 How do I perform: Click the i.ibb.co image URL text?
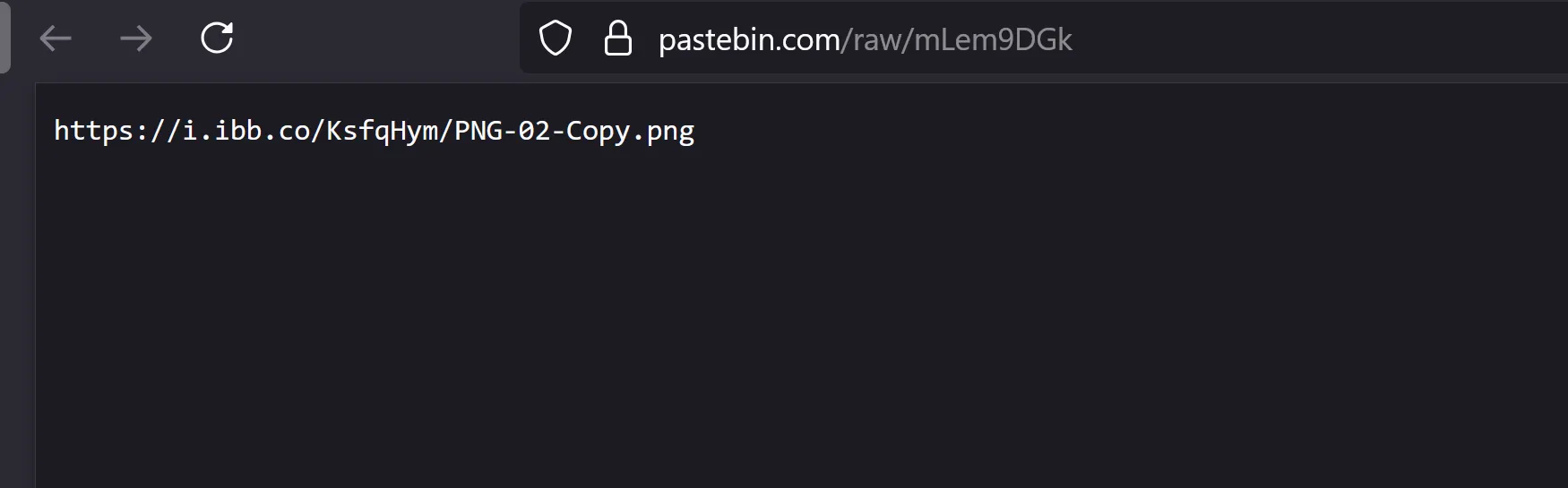click(x=374, y=131)
